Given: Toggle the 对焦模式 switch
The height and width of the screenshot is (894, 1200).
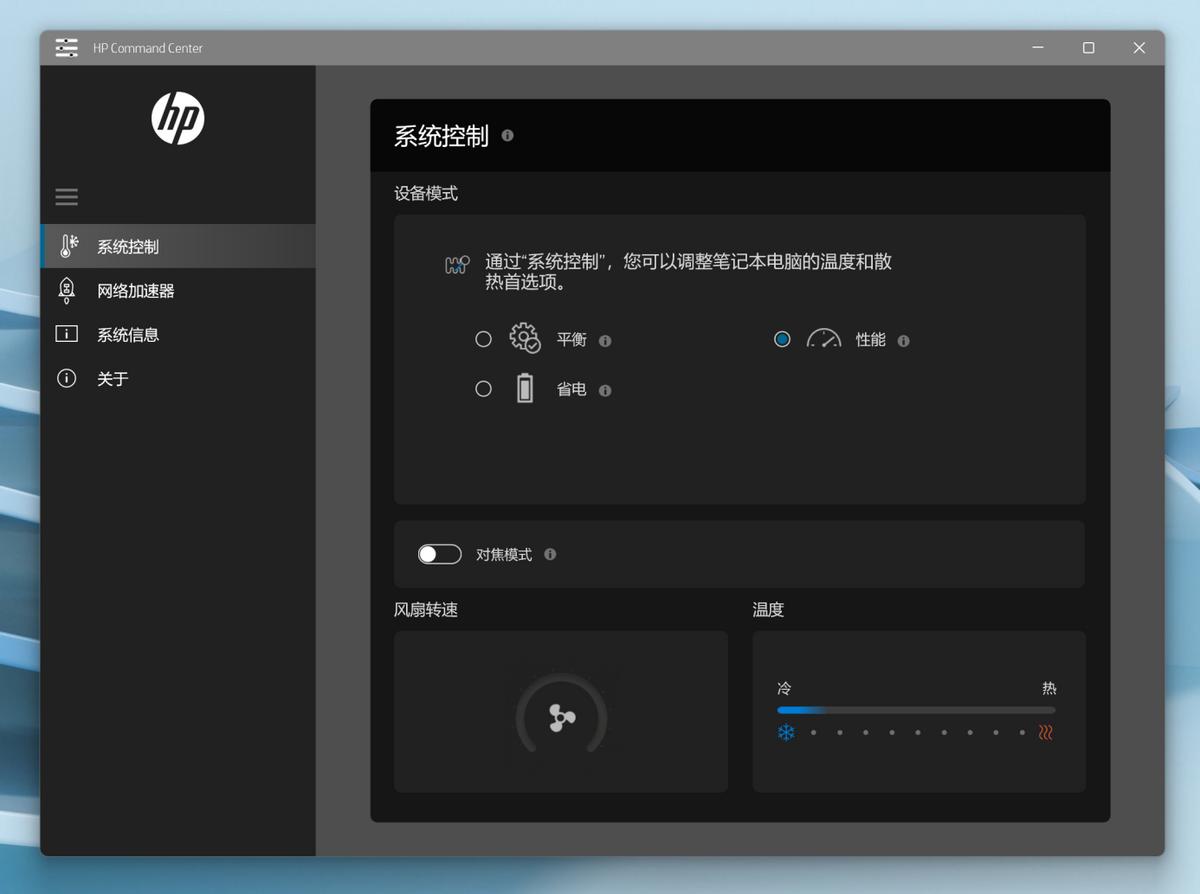Looking at the screenshot, I should pos(440,554).
